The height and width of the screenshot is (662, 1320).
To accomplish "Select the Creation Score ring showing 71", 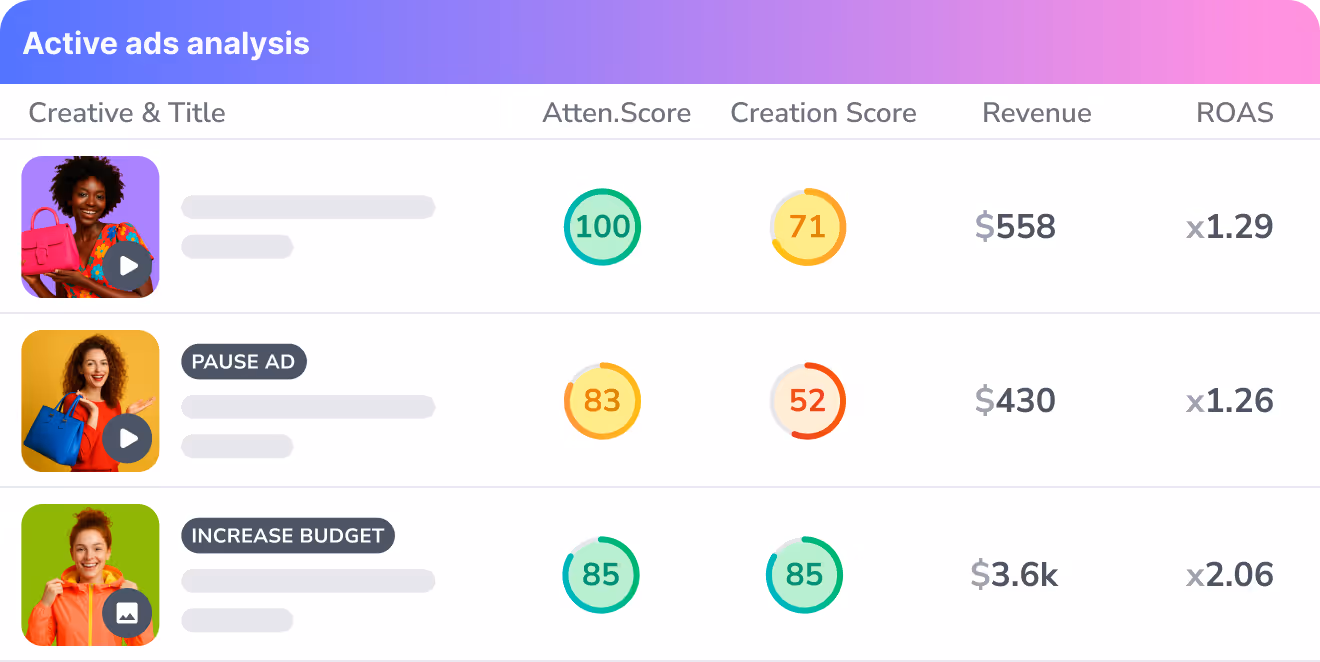I will point(807,227).
